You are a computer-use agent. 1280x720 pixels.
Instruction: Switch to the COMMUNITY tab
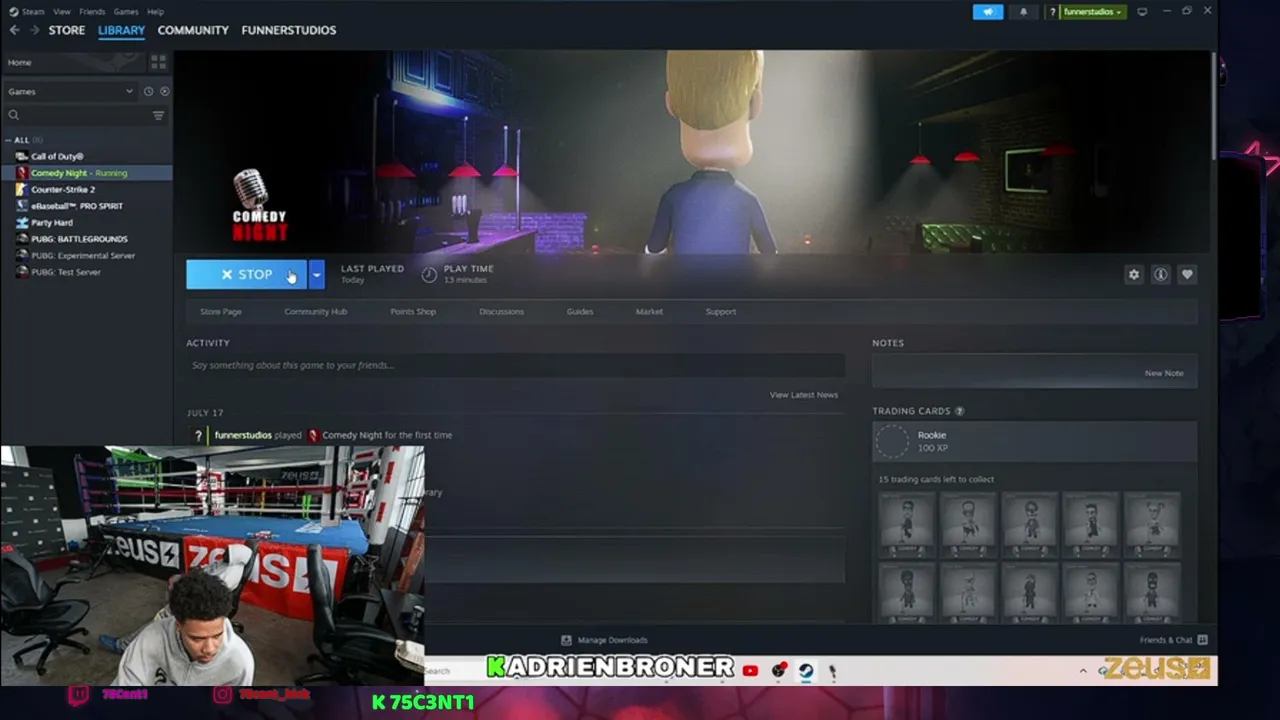tap(193, 30)
